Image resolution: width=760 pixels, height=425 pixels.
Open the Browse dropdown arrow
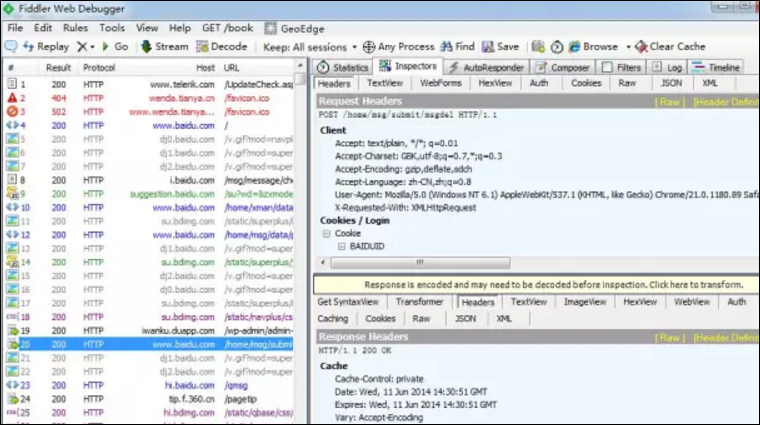[628, 47]
